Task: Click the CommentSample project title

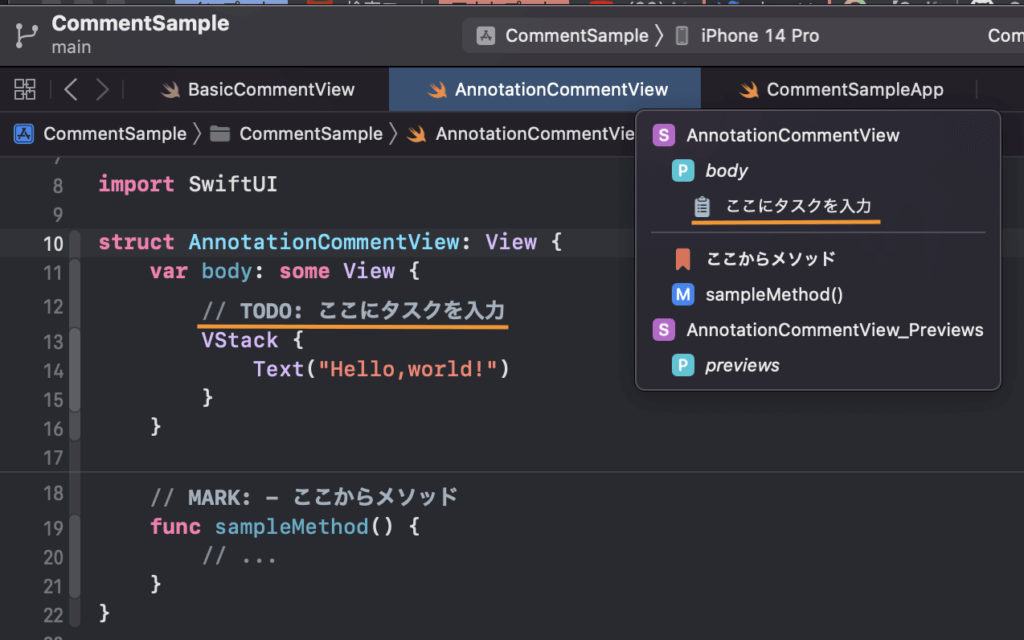Action: 140,24
